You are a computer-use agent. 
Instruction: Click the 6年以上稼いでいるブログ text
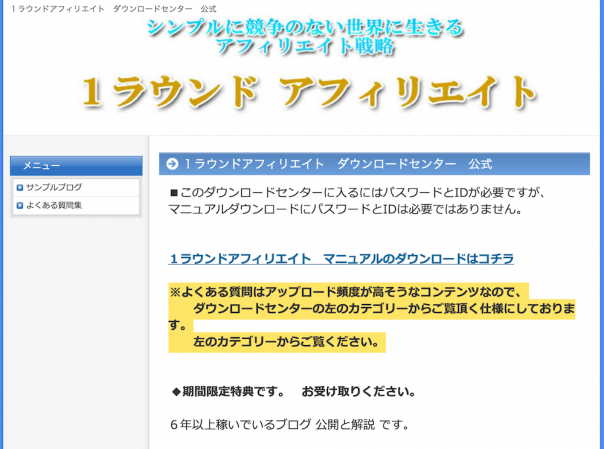coord(289,425)
